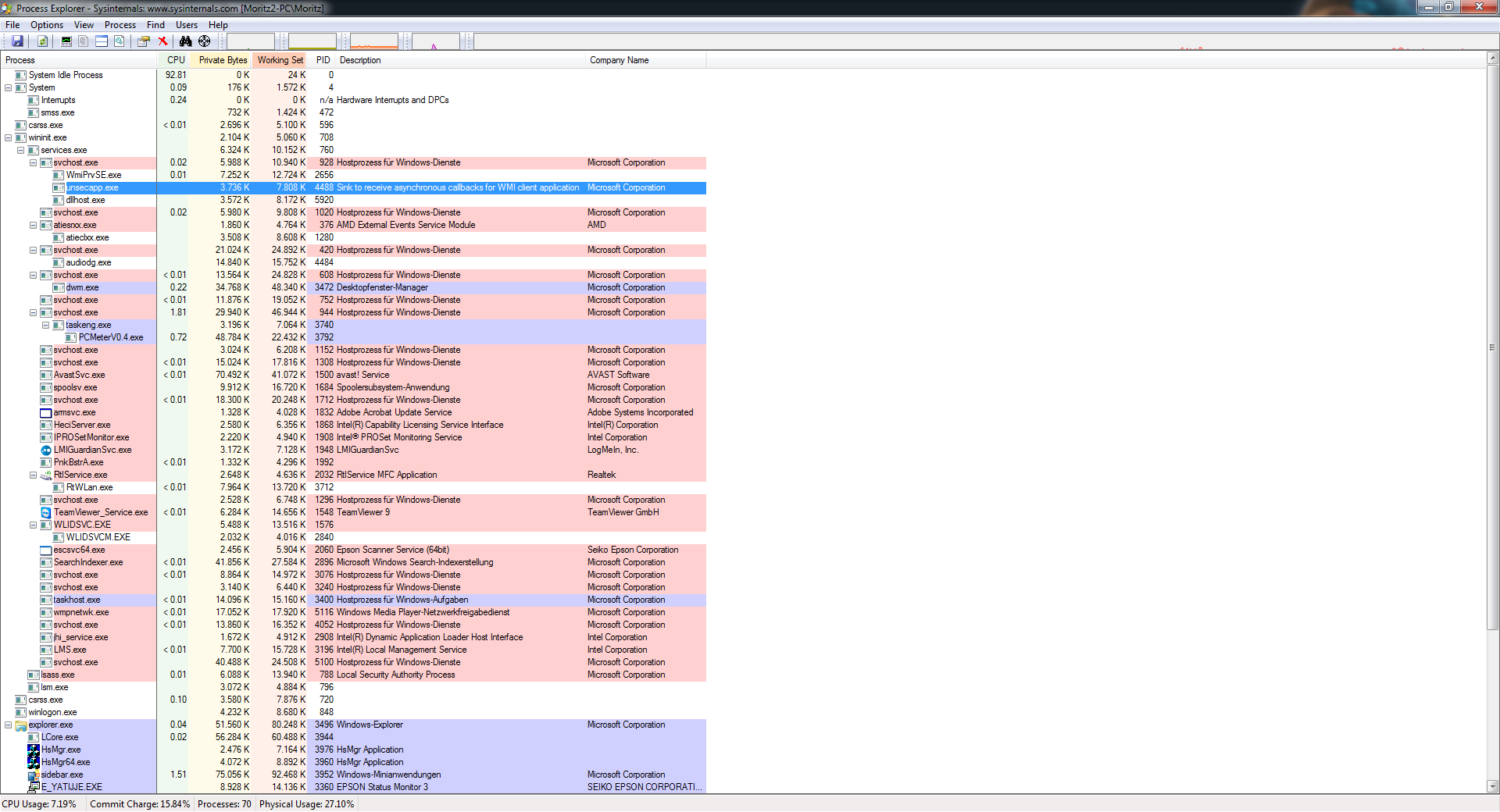This screenshot has width=1500, height=812.
Task: Click the scrollbar down arrow of process list
Action: point(1492,786)
